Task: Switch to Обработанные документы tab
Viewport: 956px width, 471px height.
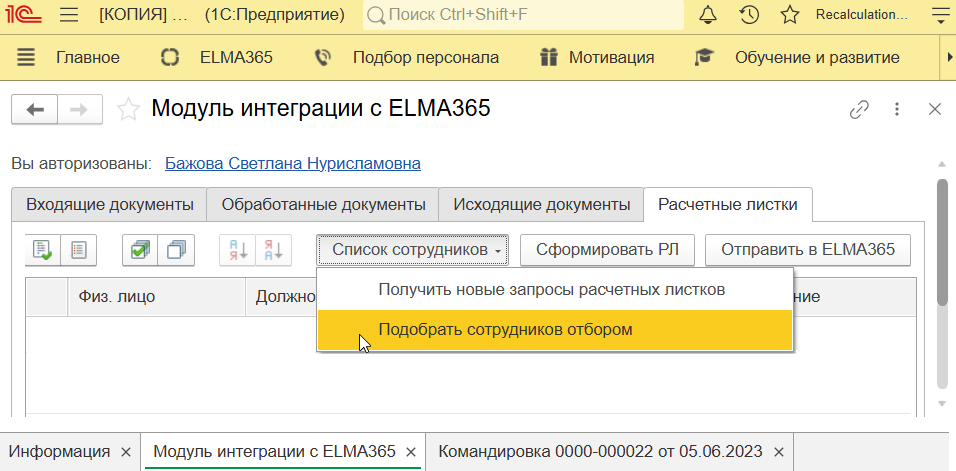Action: coord(323,205)
